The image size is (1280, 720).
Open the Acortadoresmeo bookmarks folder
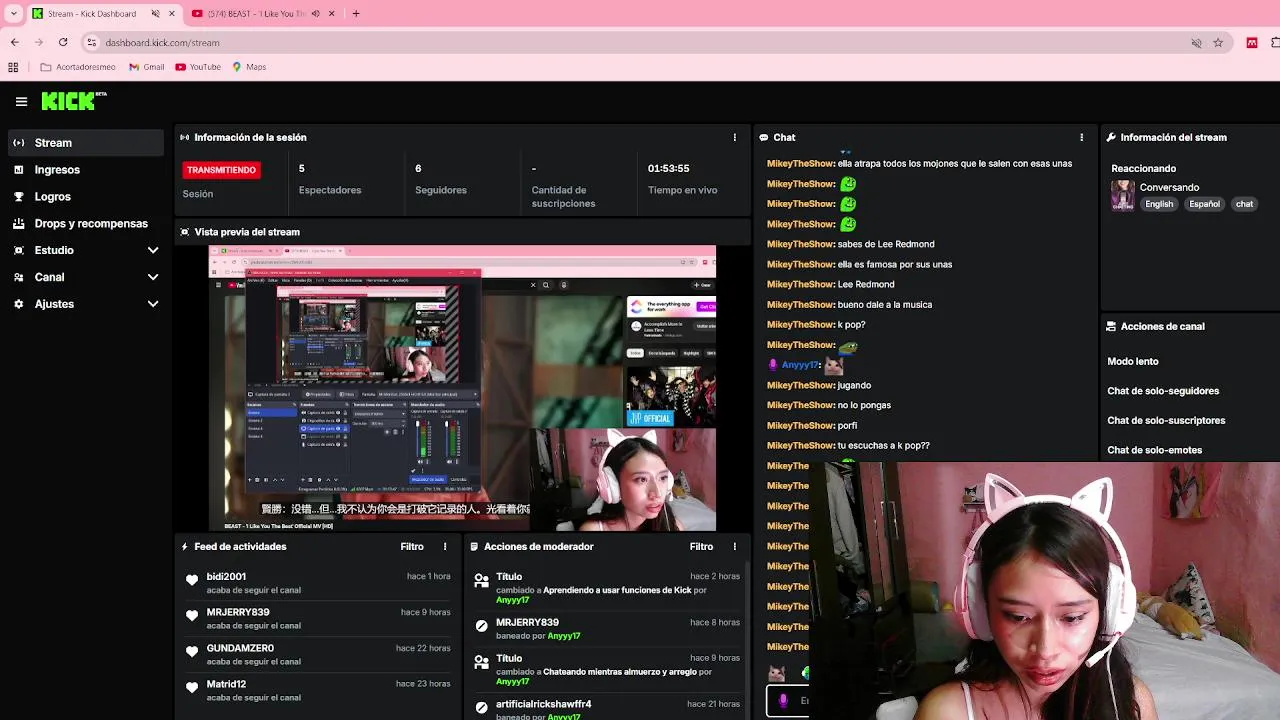coord(78,67)
